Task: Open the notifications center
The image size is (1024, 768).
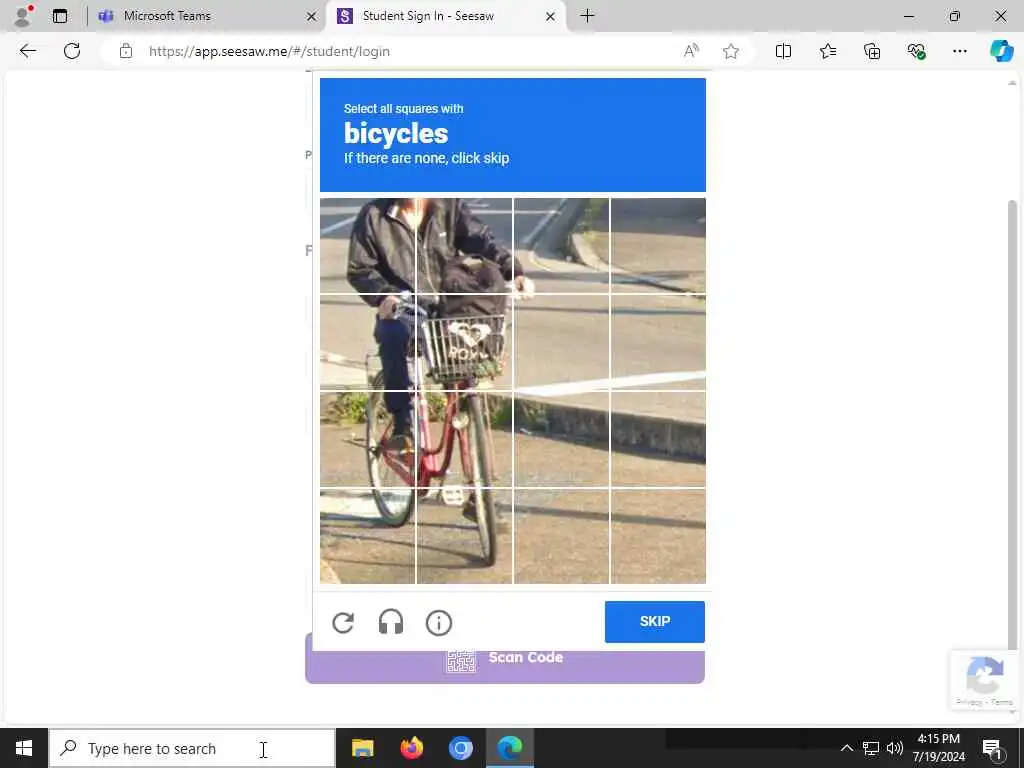Action: [992, 748]
